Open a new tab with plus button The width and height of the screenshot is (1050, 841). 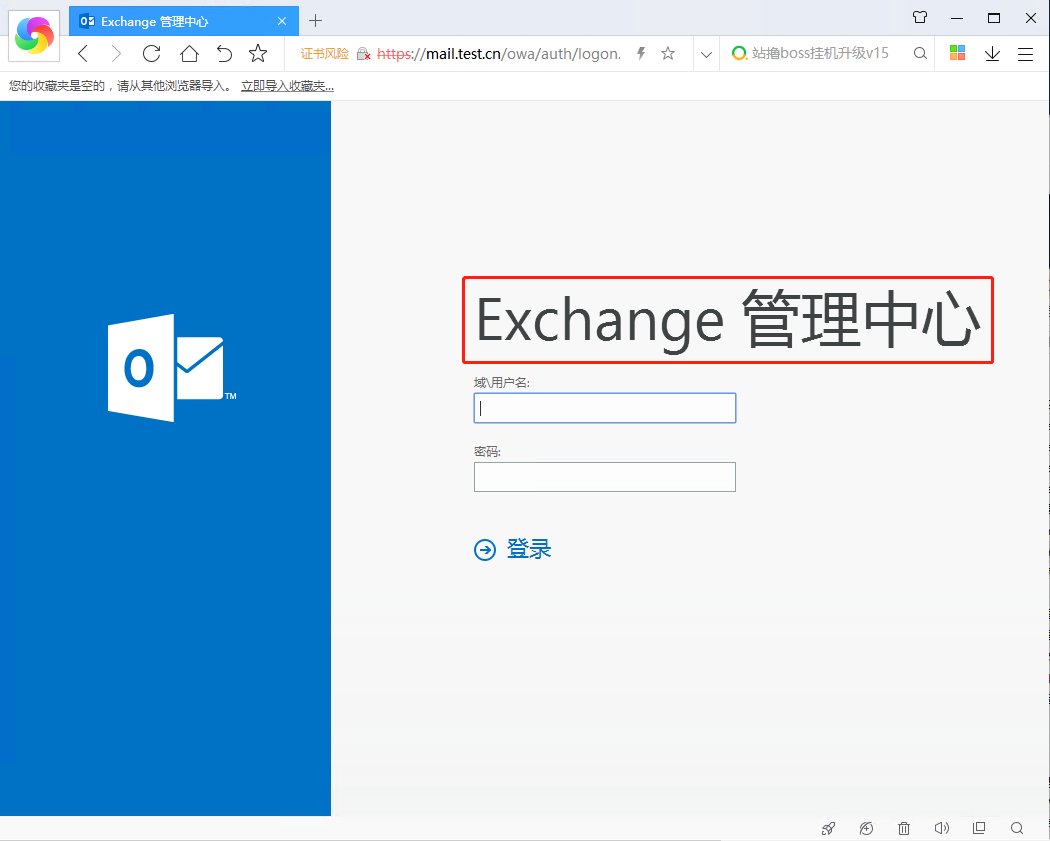315,21
